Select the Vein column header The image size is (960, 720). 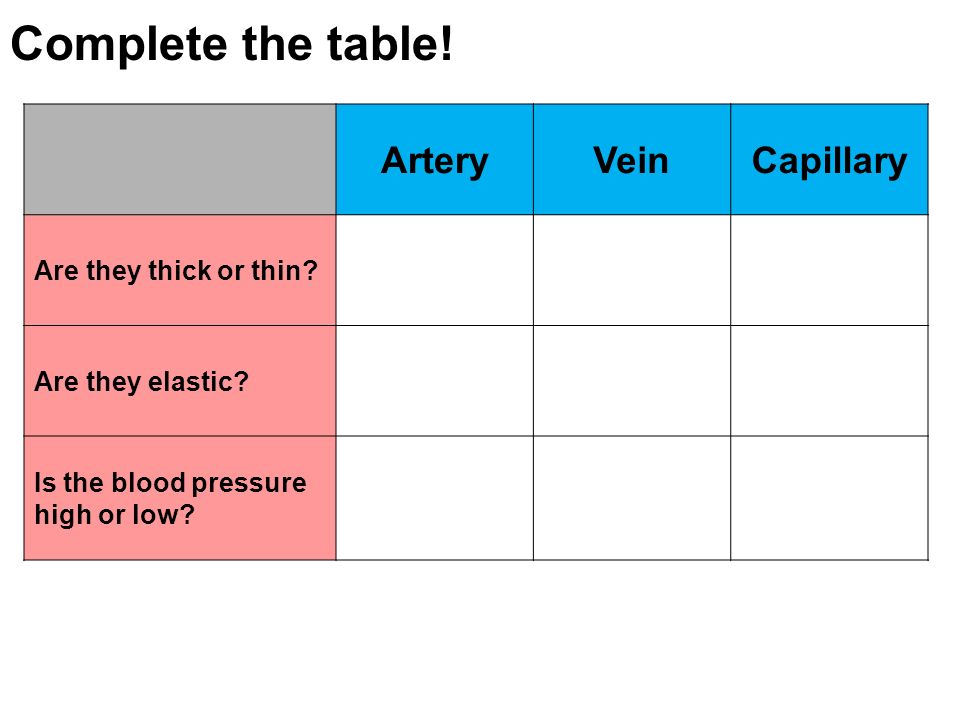click(632, 160)
